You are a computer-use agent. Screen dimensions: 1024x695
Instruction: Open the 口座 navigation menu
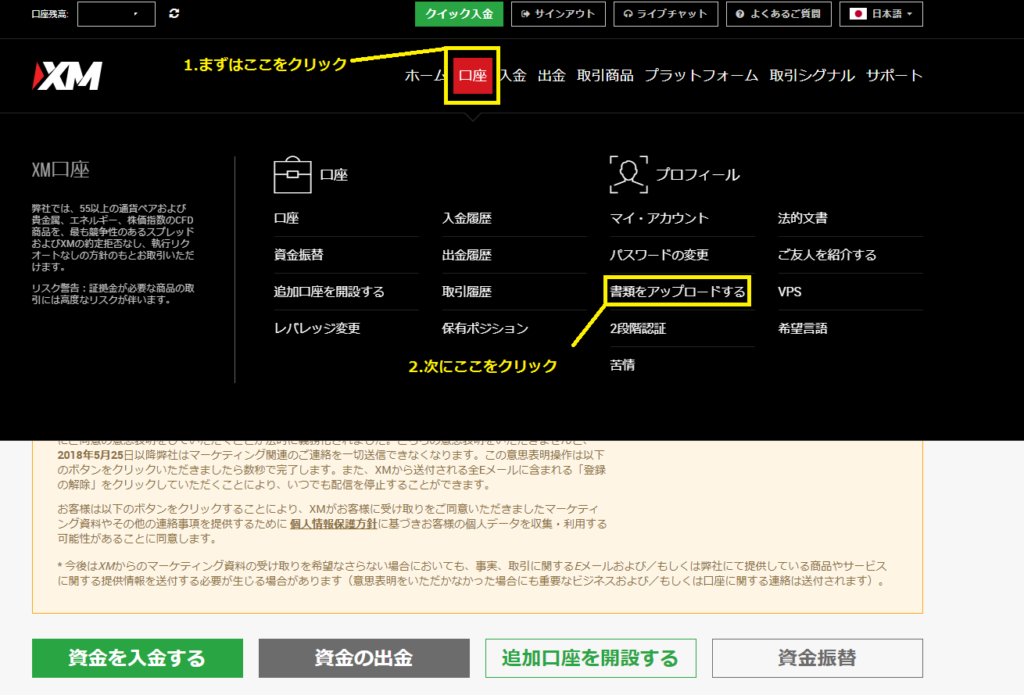472,75
